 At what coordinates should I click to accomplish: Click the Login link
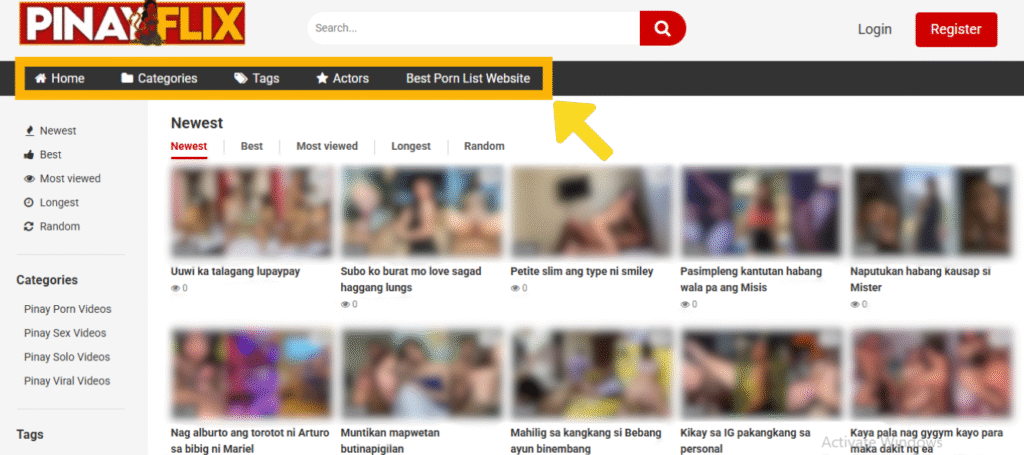[874, 29]
